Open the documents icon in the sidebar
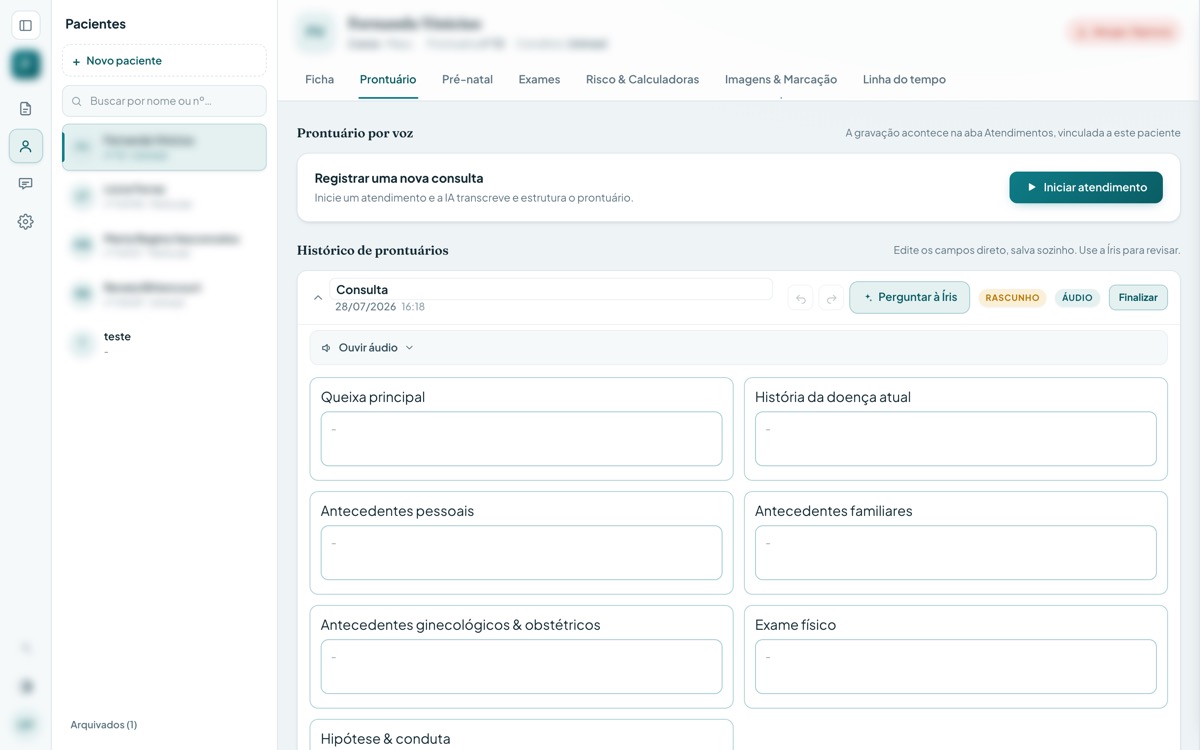The height and width of the screenshot is (750, 1200). tap(26, 108)
